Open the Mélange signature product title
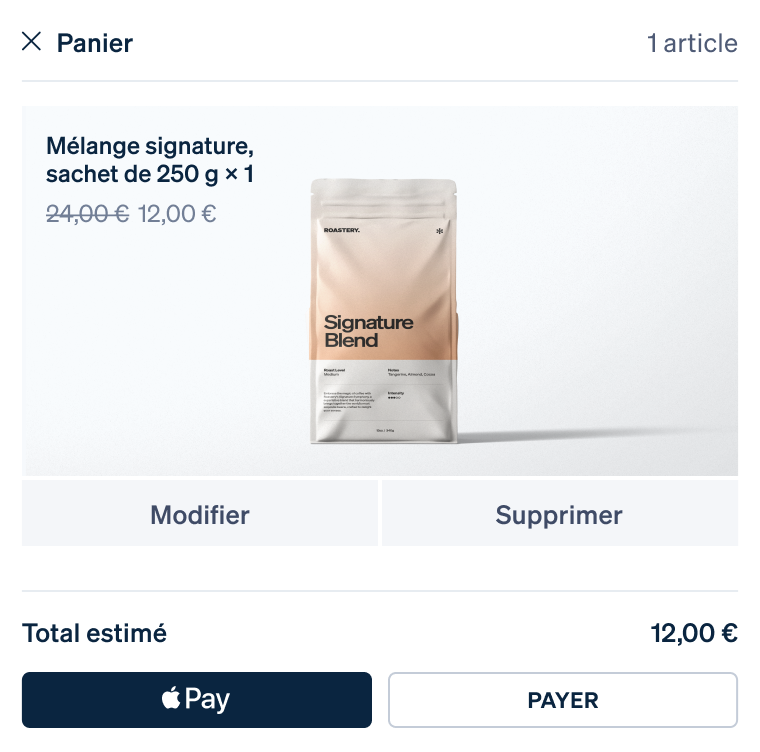760x752 pixels. click(x=150, y=160)
